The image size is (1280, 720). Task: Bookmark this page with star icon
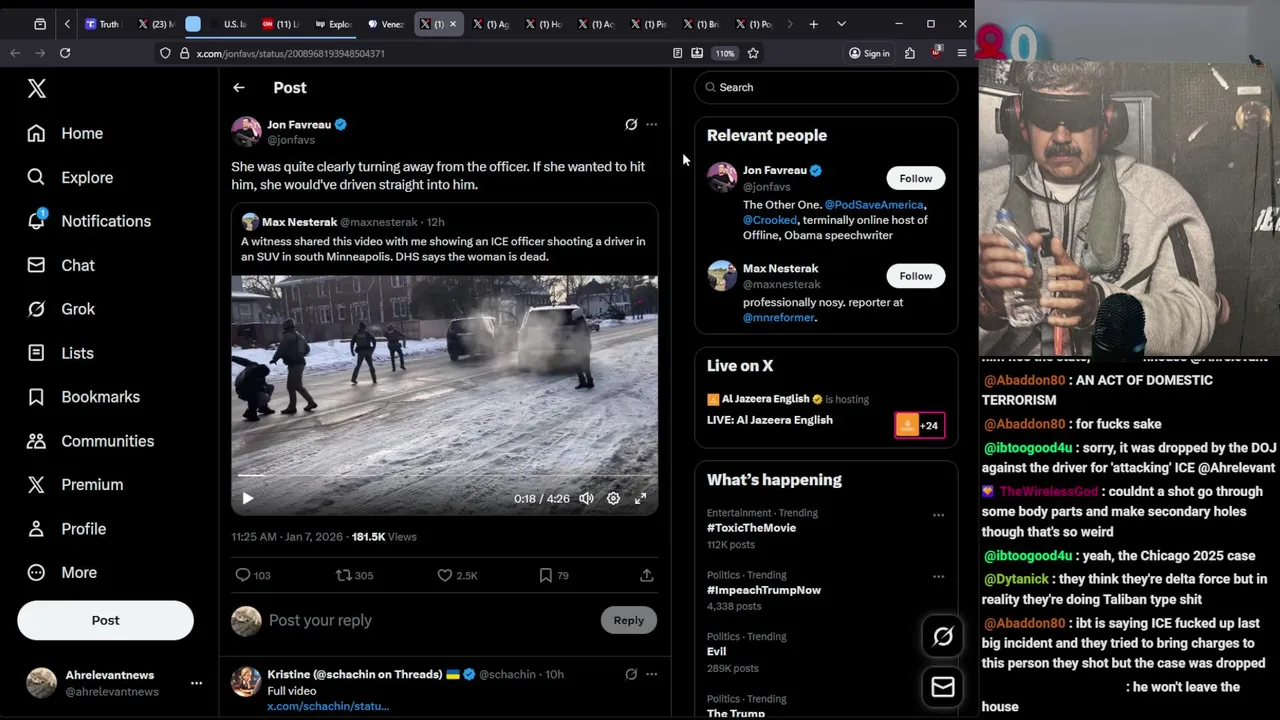(753, 53)
